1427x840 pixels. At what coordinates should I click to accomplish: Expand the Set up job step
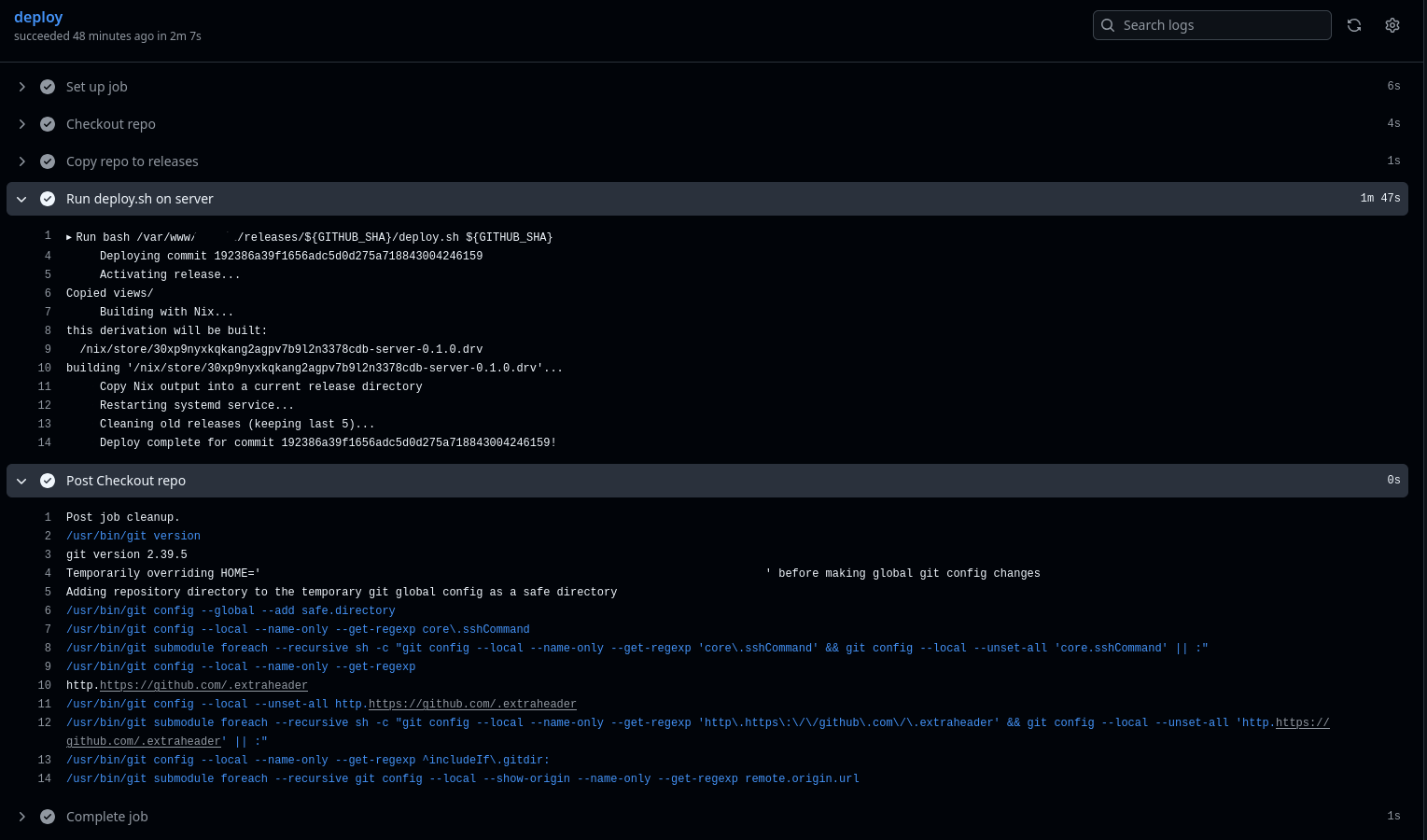21,86
